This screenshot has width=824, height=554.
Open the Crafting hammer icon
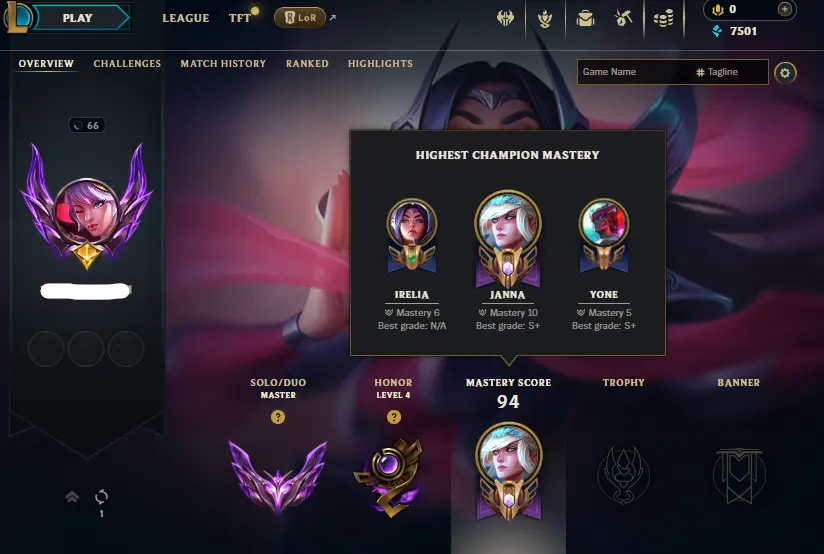(x=624, y=19)
